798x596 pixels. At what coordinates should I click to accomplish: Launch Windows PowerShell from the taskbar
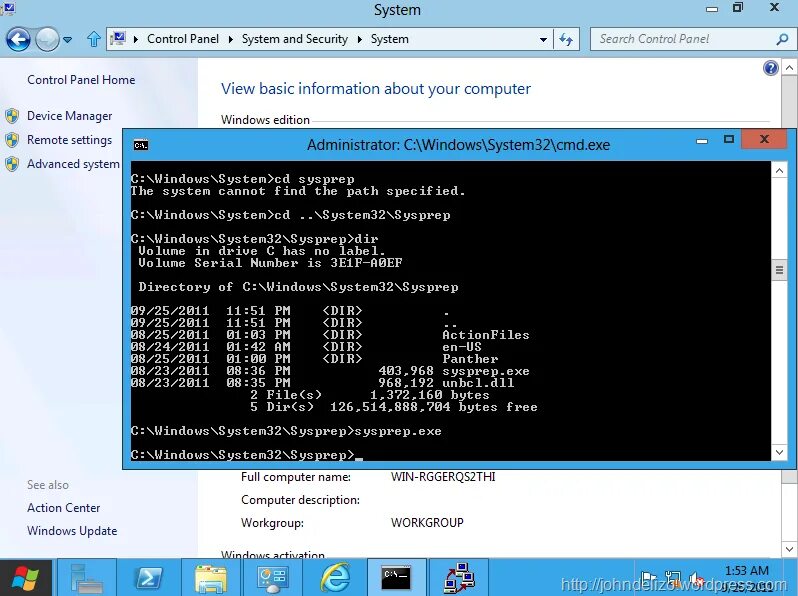pyautogui.click(x=148, y=578)
